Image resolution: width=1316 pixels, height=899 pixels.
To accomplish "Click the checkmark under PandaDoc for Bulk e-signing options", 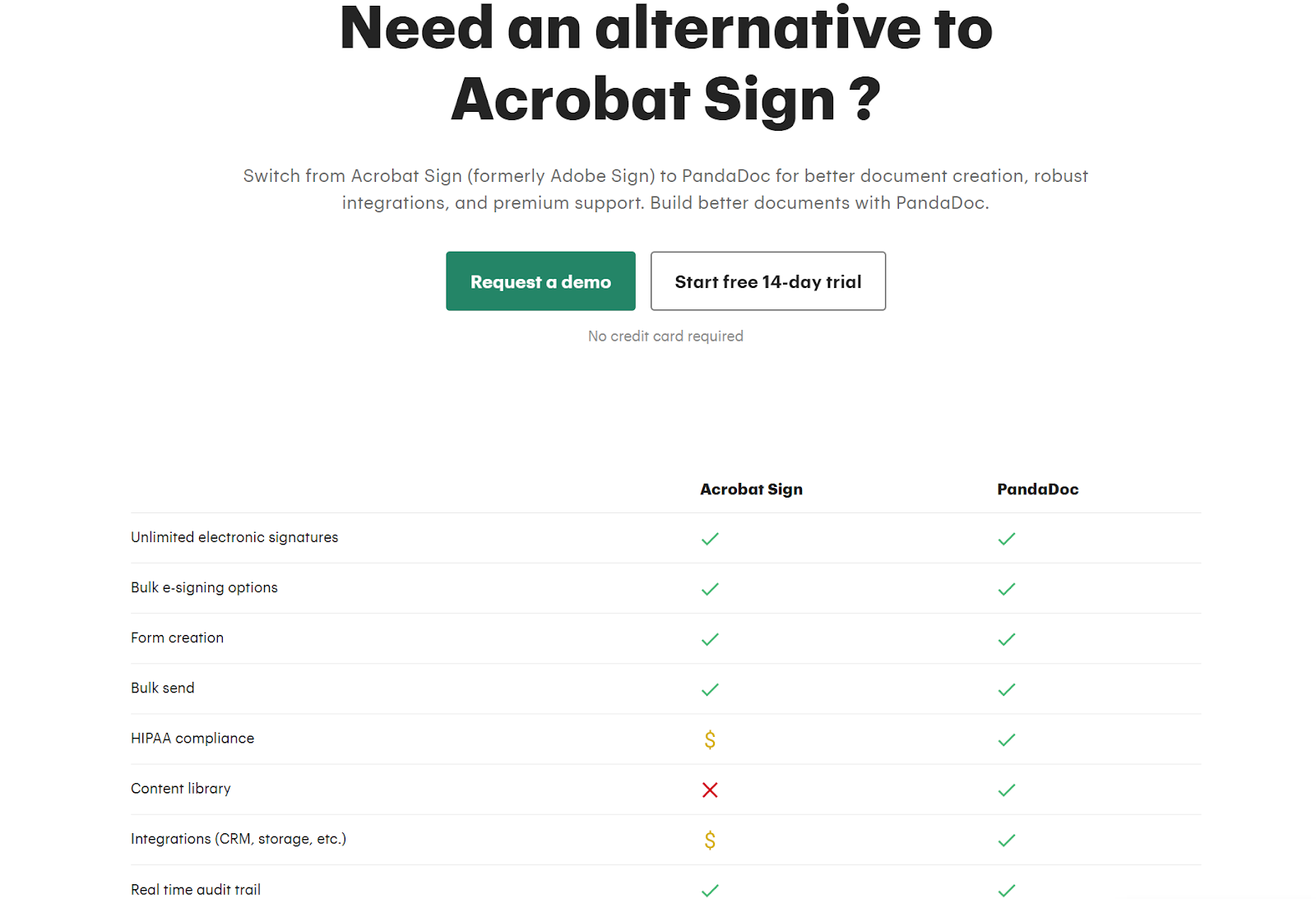I will coord(1006,589).
